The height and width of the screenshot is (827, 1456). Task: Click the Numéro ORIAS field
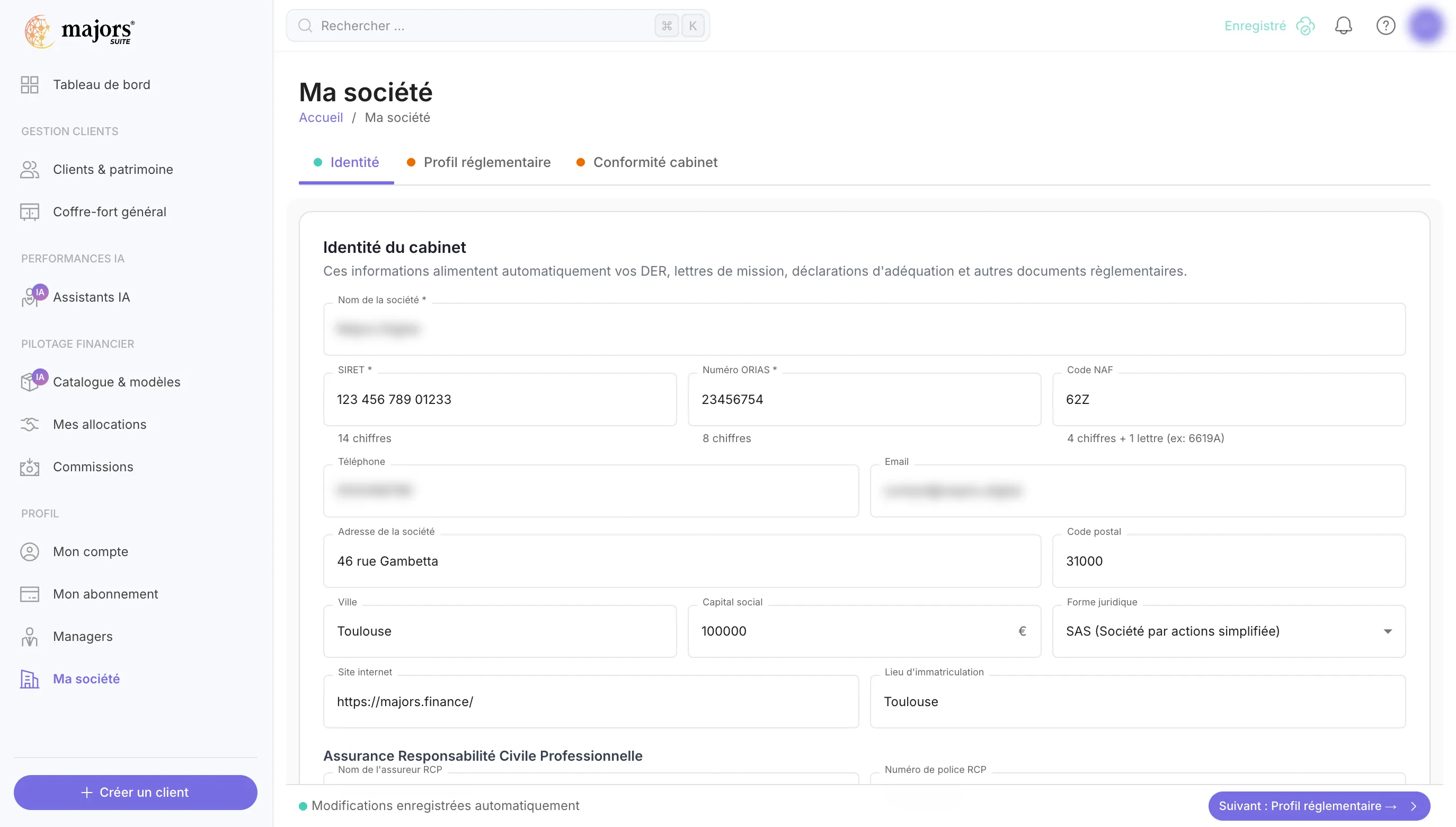point(864,399)
